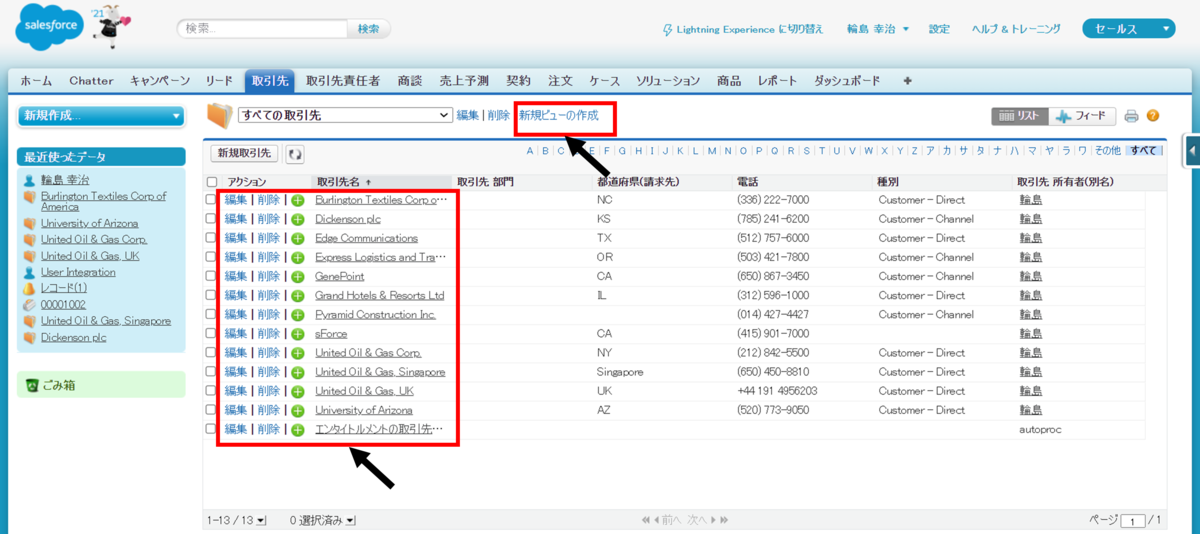Viewport: 1200px width, 534px height.
Task: Open the 1-13 / 13 records-per-page dropdown
Action: click(x=237, y=520)
